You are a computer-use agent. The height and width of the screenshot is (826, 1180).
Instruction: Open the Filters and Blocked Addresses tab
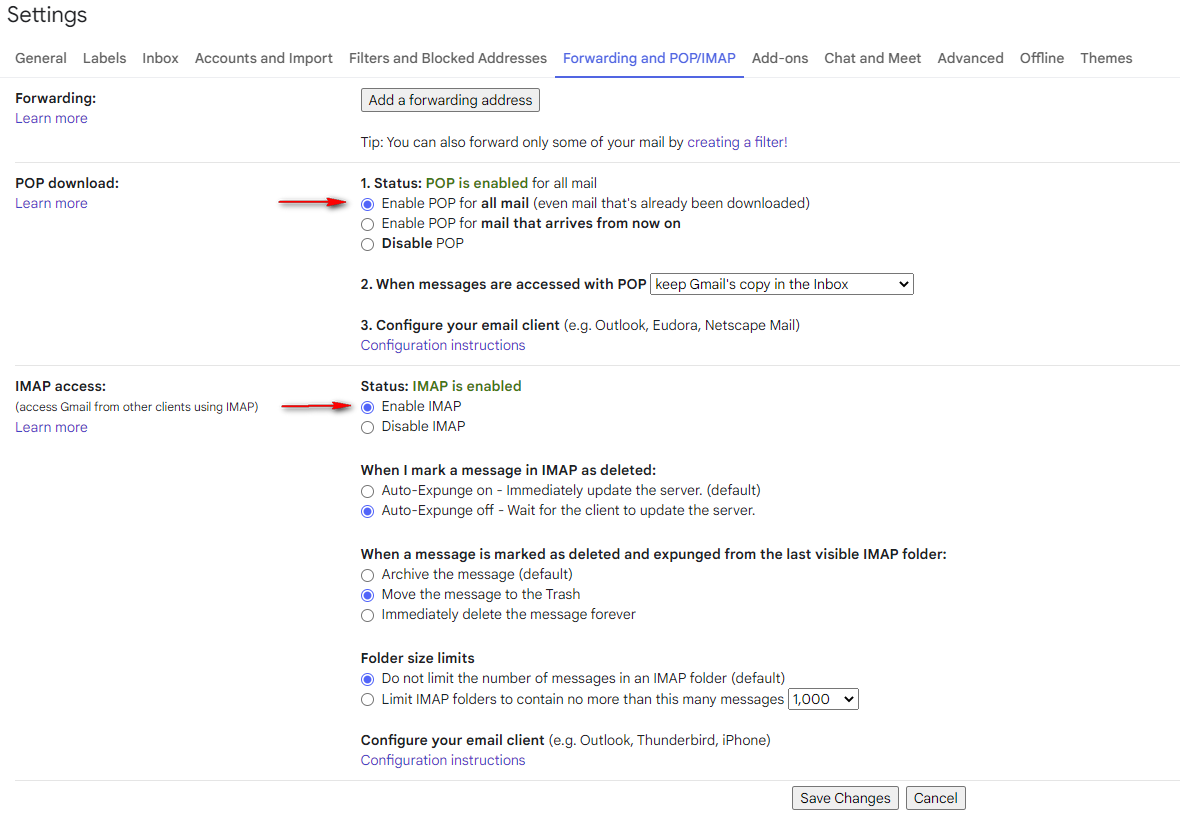[x=447, y=58]
